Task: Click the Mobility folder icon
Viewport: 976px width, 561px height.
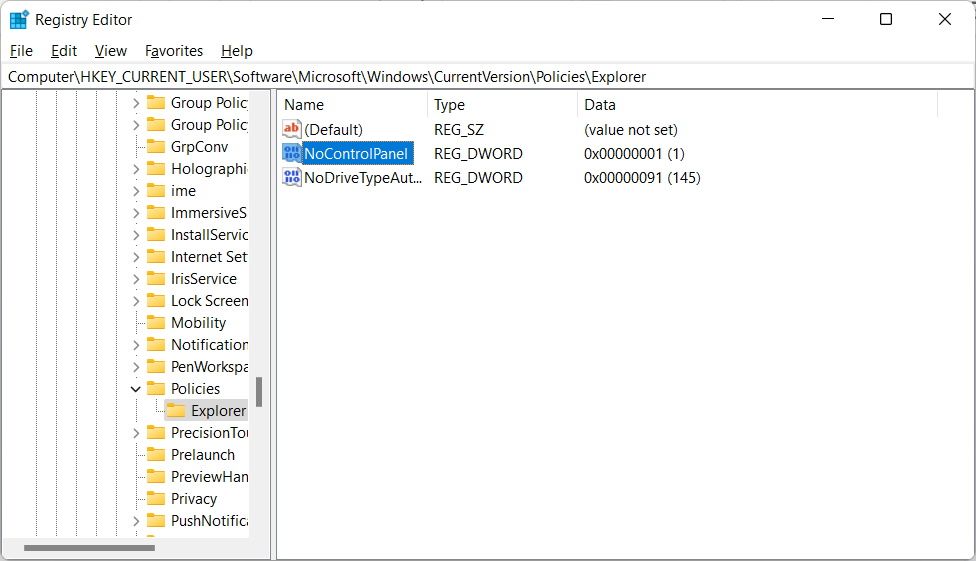Action: pos(156,323)
